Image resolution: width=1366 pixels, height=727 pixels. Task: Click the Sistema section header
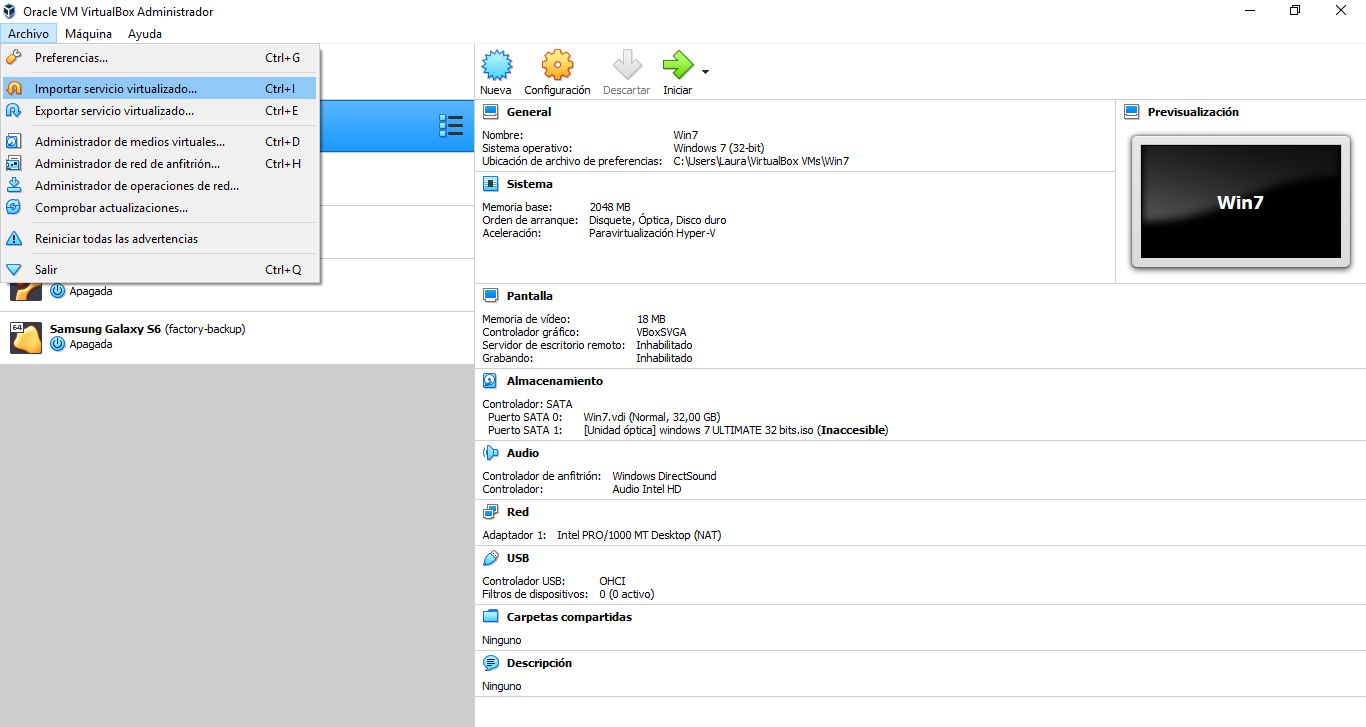(x=529, y=184)
